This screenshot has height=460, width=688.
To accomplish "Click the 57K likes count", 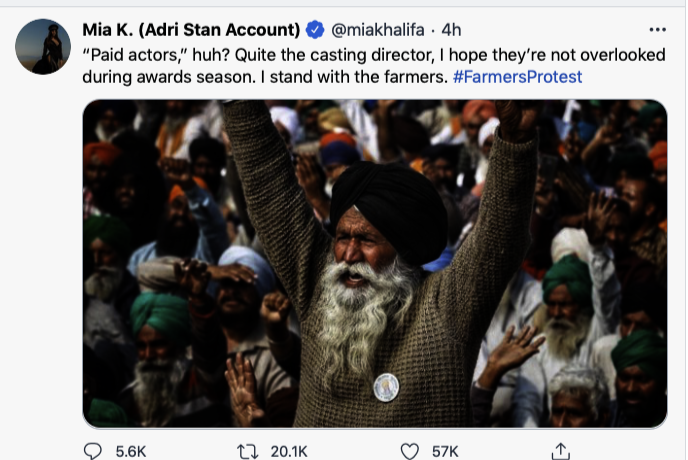I will pos(445,451).
